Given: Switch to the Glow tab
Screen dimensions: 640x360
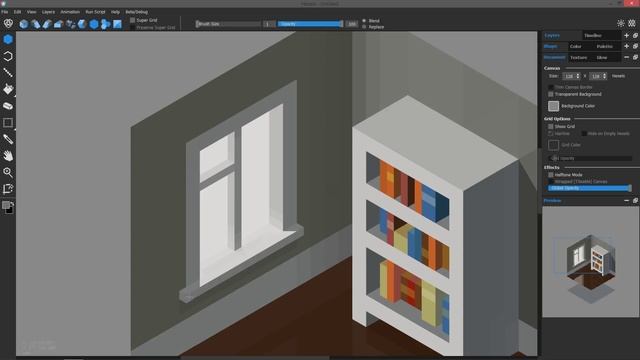Looking at the screenshot, I should tap(602, 58).
